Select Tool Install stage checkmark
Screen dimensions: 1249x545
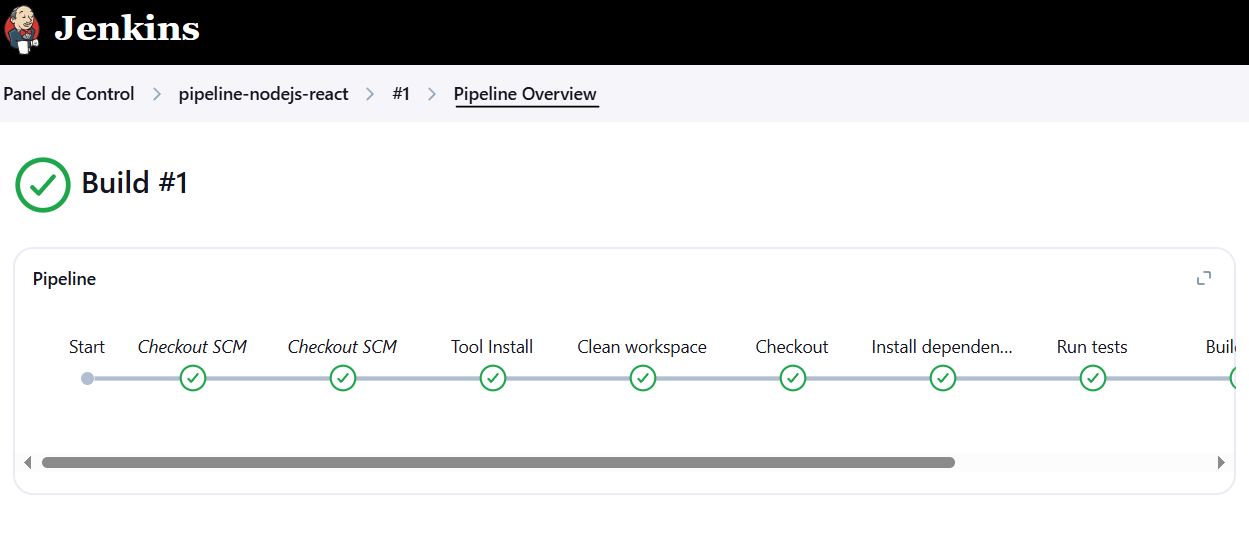493,378
